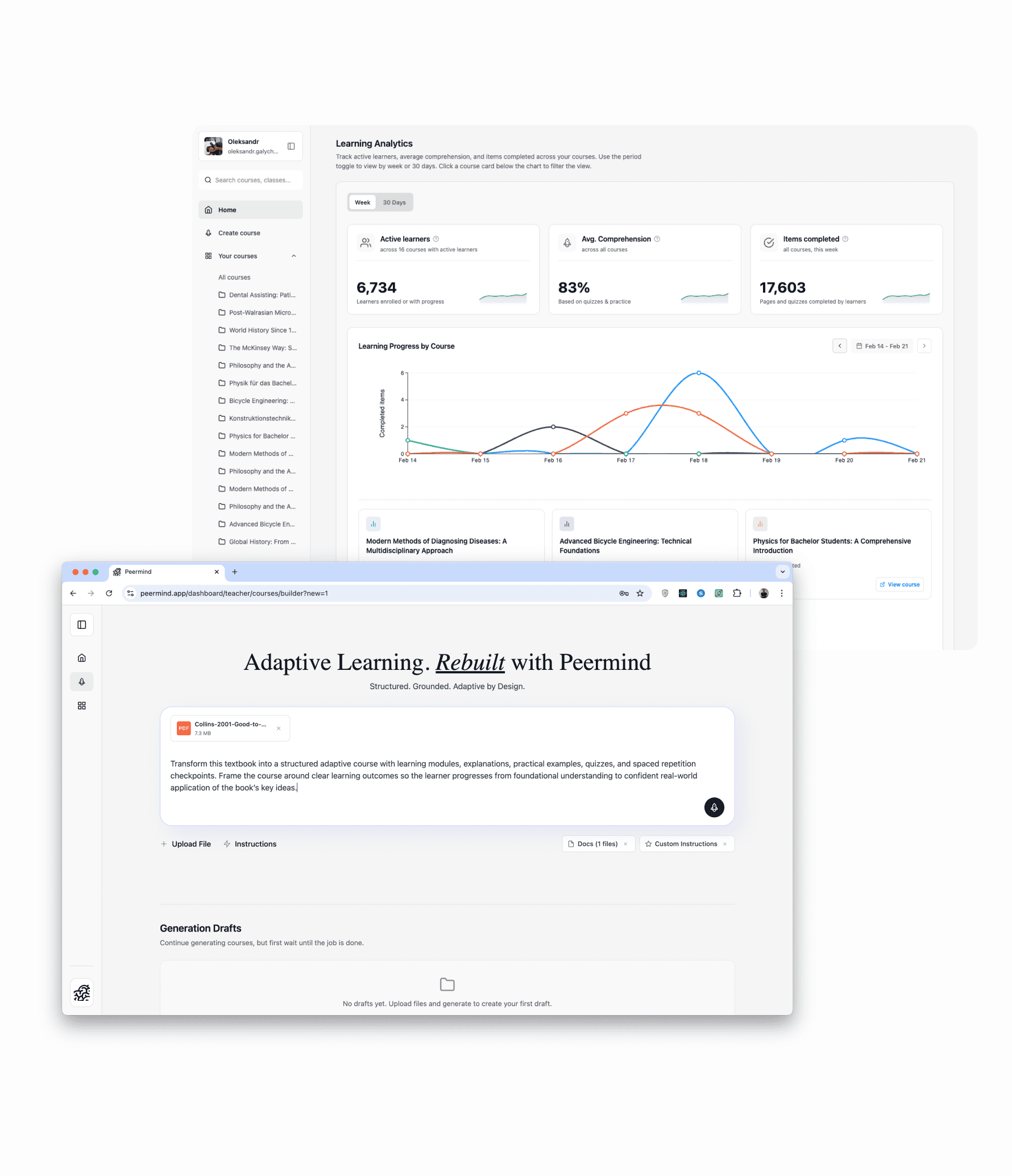Toggle sidebar panel icon in browser window
Screen dimensions: 1012x1176
point(81,625)
